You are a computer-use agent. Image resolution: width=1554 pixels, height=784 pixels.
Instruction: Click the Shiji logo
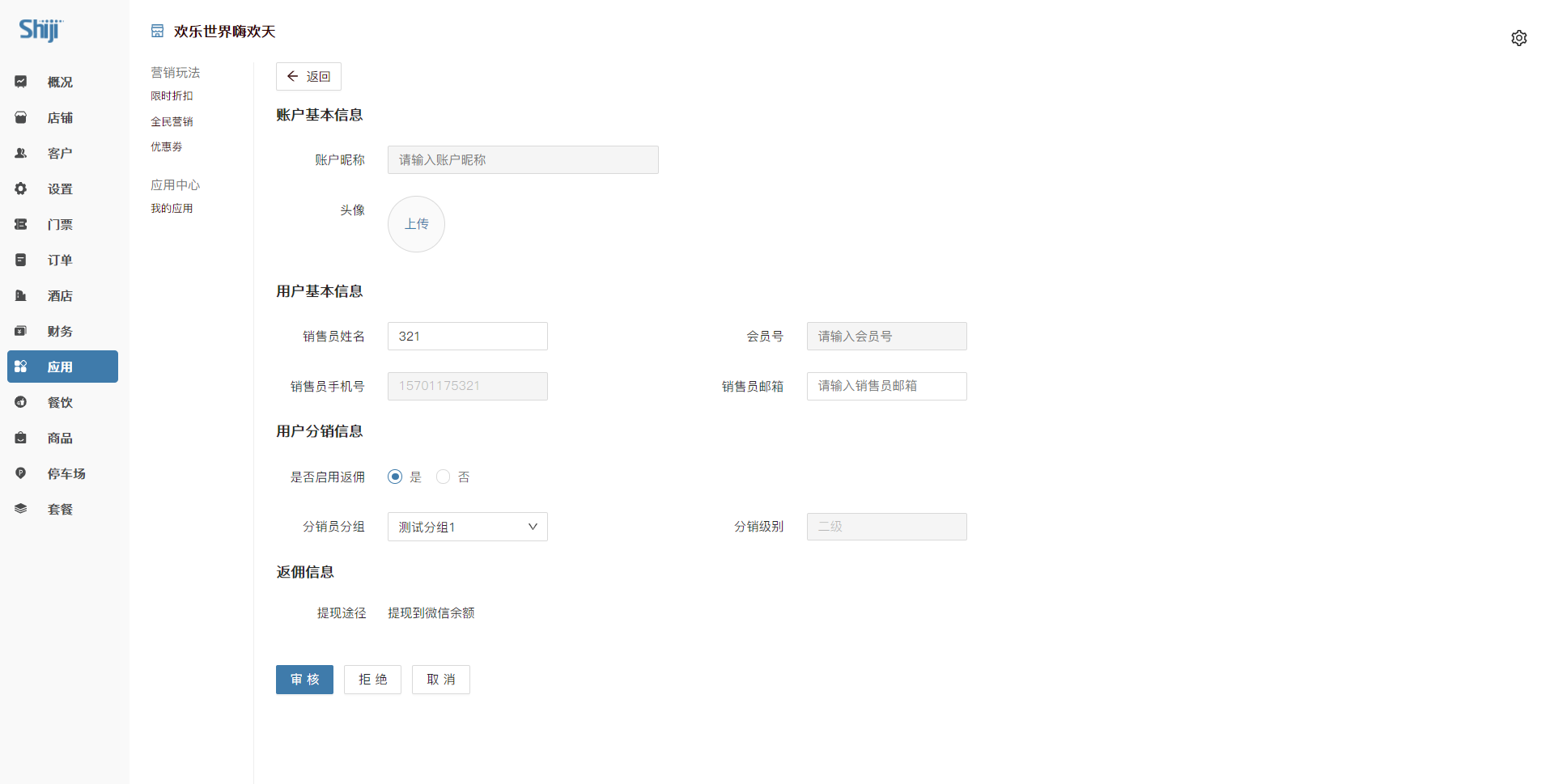[40, 30]
